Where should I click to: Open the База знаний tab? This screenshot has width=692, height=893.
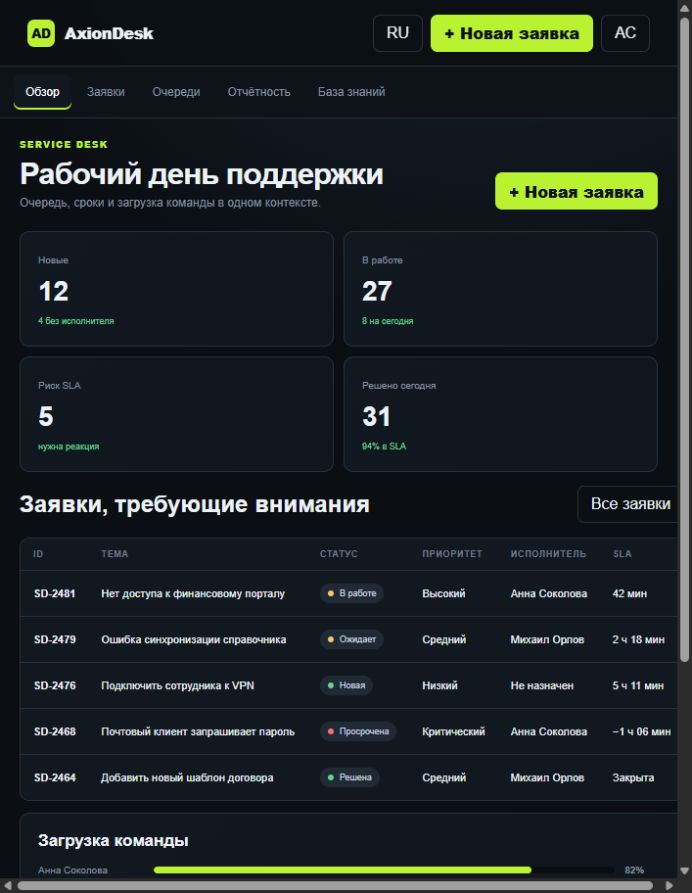(x=351, y=92)
